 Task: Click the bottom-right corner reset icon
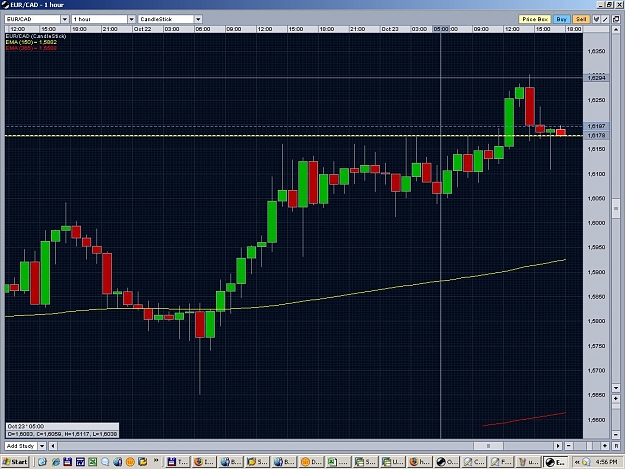click(616, 446)
